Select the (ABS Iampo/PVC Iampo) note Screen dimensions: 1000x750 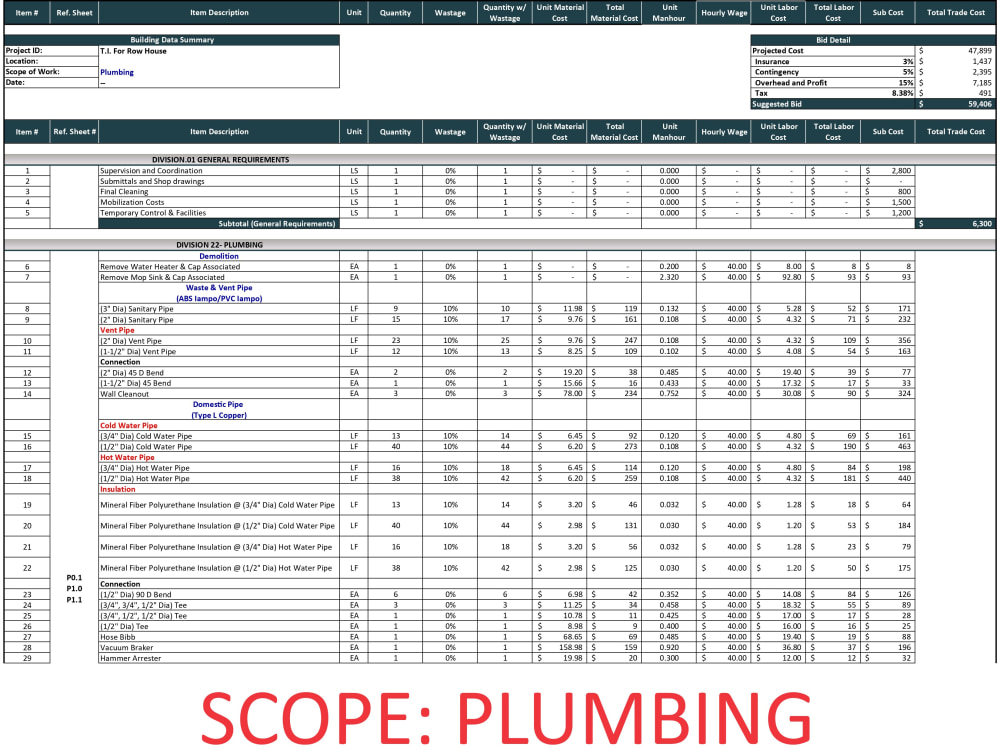(x=219, y=298)
